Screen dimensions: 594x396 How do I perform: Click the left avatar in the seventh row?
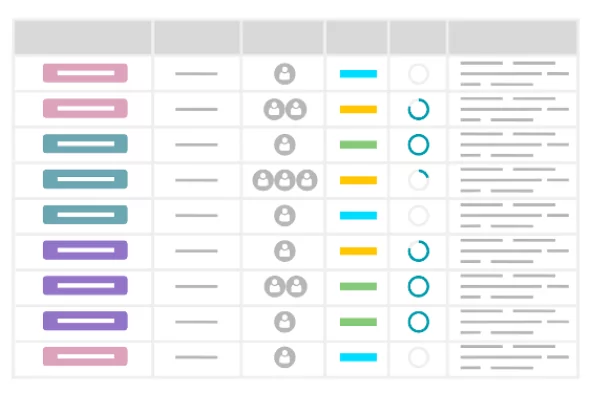274,286
